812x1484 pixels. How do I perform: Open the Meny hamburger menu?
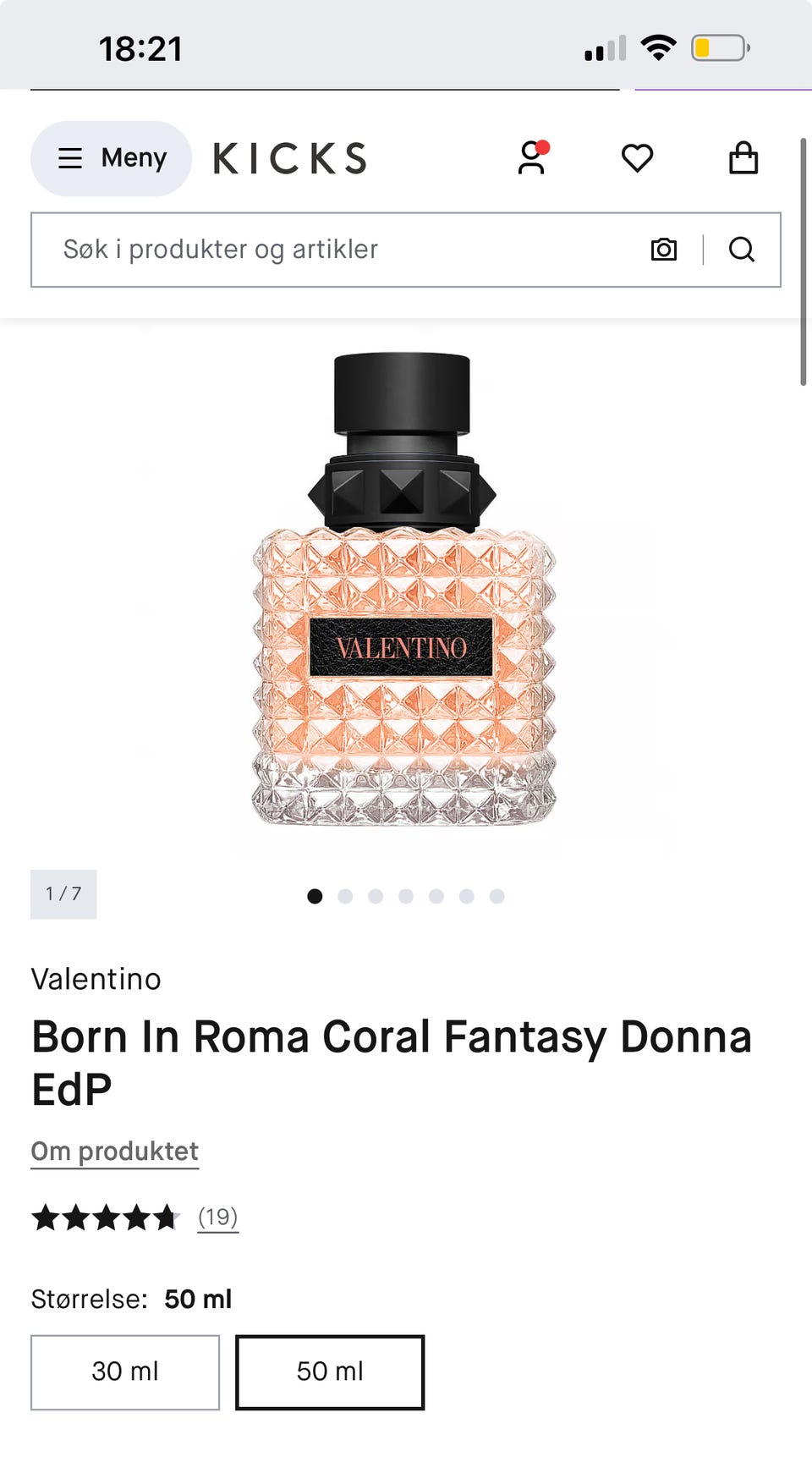(112, 158)
